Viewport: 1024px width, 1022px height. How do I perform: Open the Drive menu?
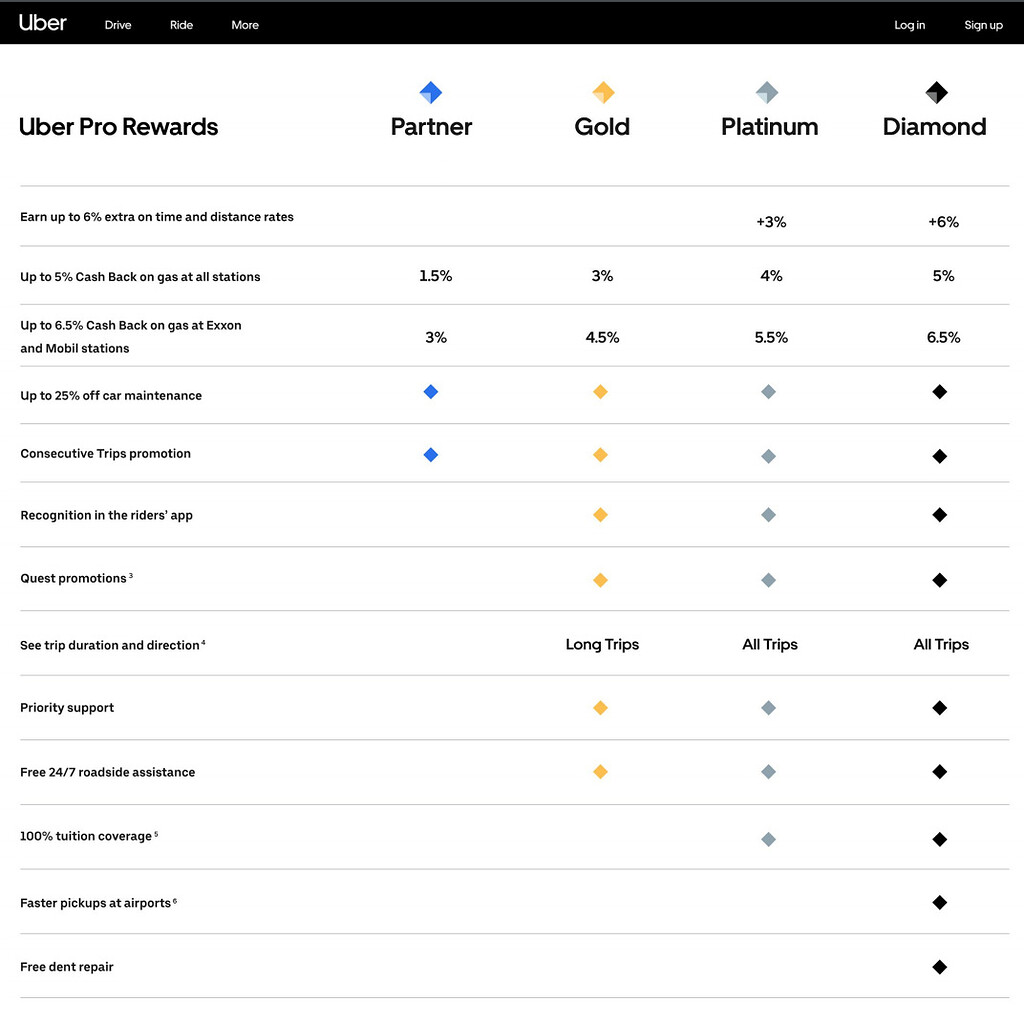tap(118, 25)
